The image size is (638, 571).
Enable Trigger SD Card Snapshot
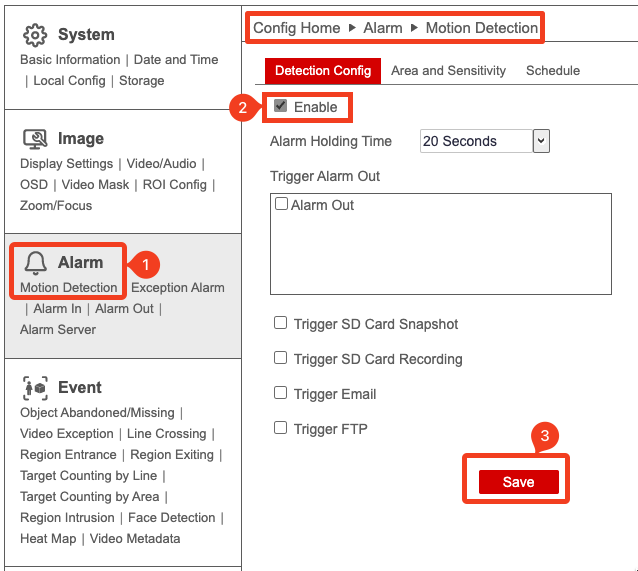click(281, 324)
